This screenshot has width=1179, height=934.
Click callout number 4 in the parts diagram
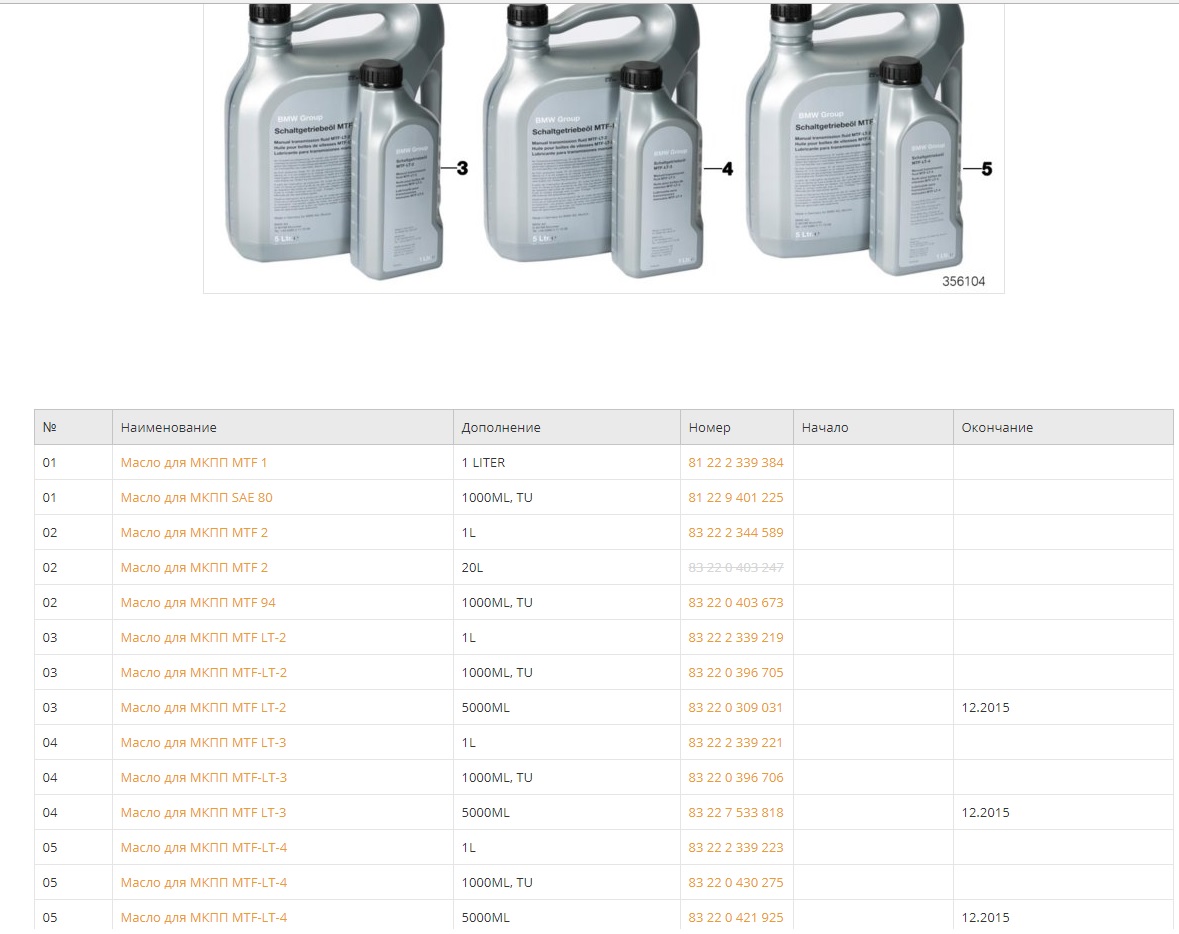click(x=727, y=170)
